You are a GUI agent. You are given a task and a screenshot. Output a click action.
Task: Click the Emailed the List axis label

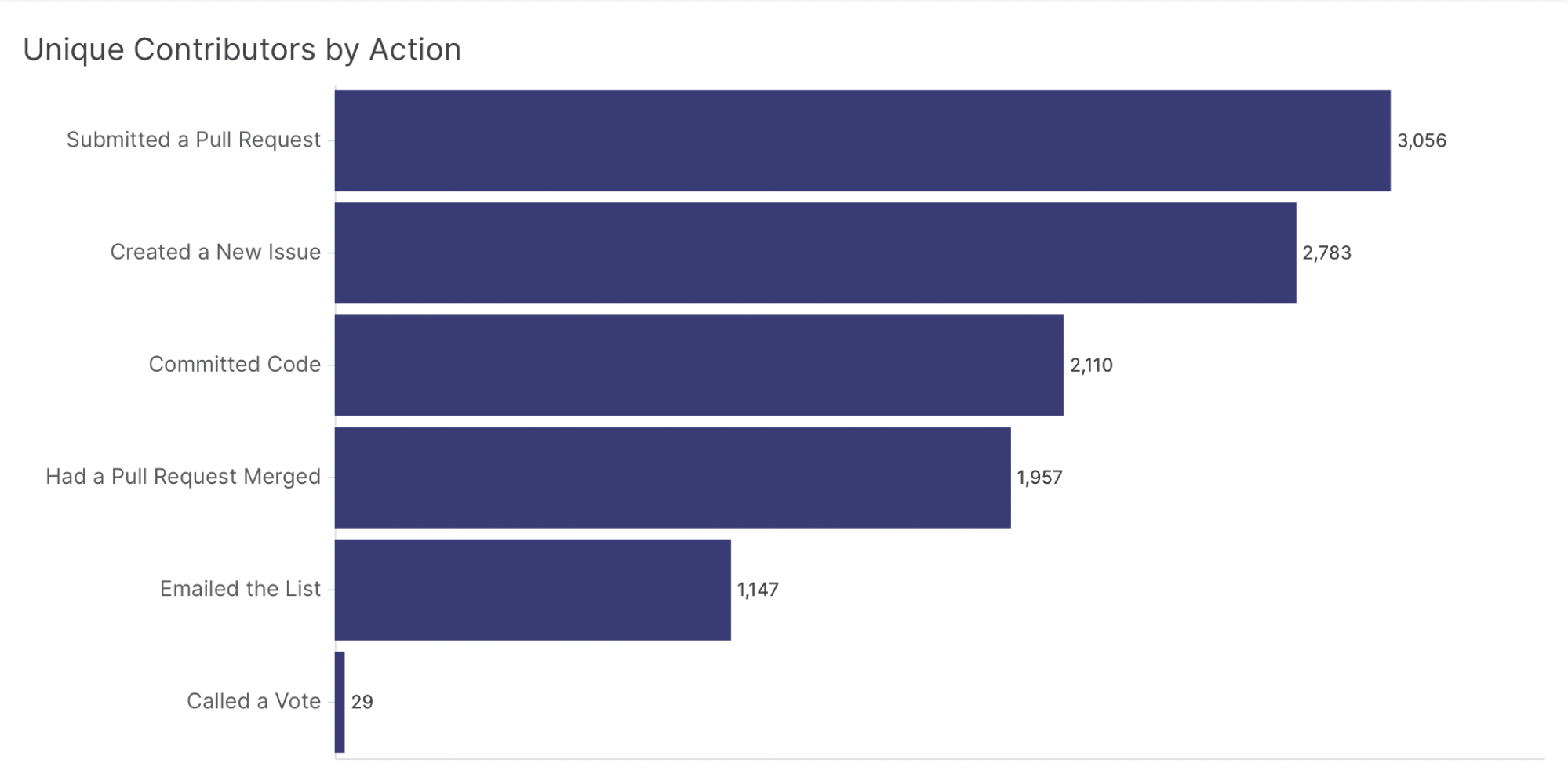click(x=240, y=588)
